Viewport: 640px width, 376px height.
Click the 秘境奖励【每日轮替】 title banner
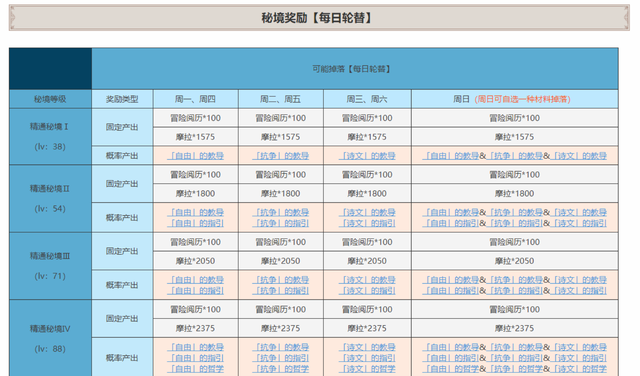tap(319, 18)
